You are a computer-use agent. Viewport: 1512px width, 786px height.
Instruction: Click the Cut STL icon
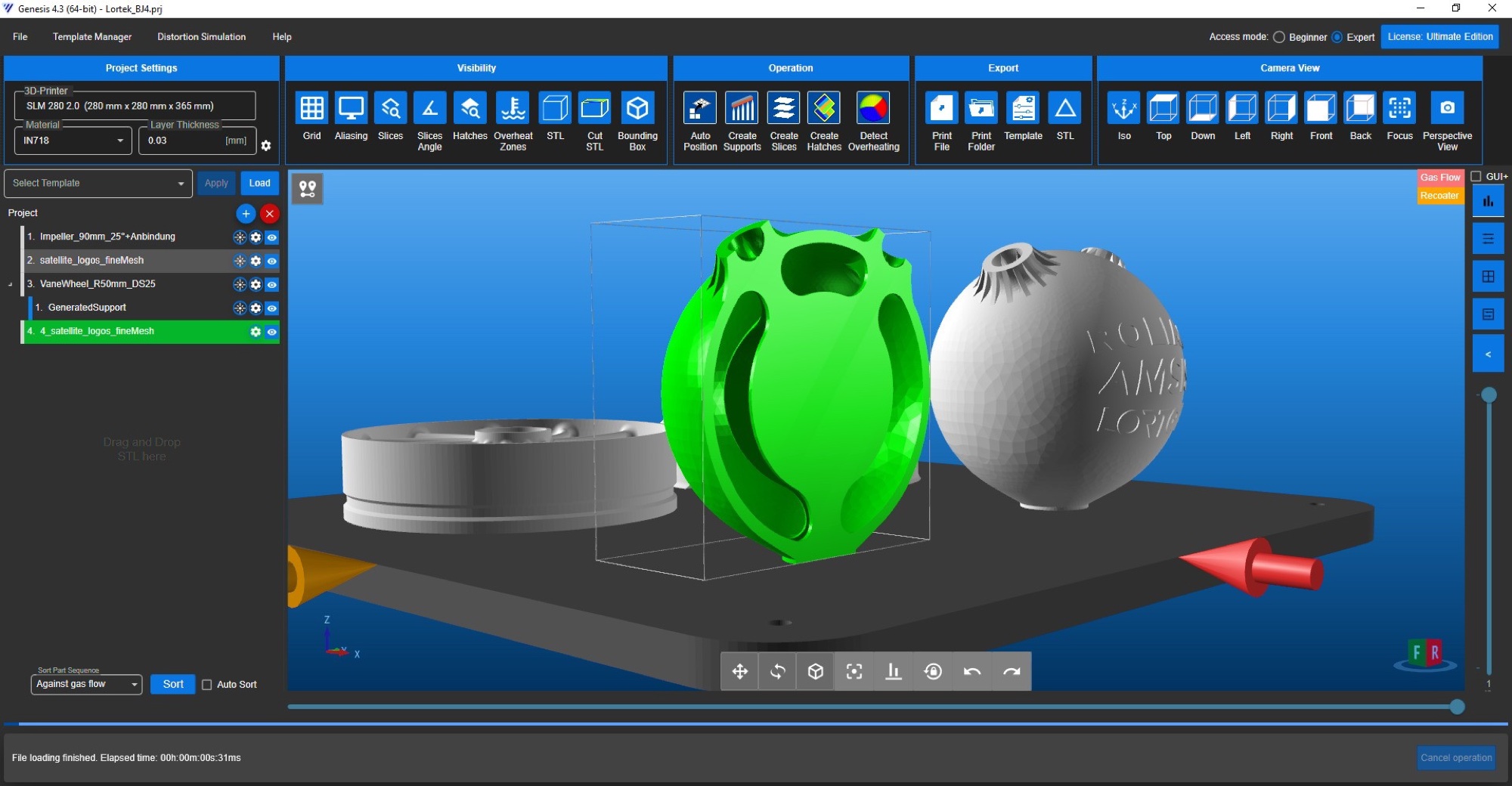tap(595, 108)
